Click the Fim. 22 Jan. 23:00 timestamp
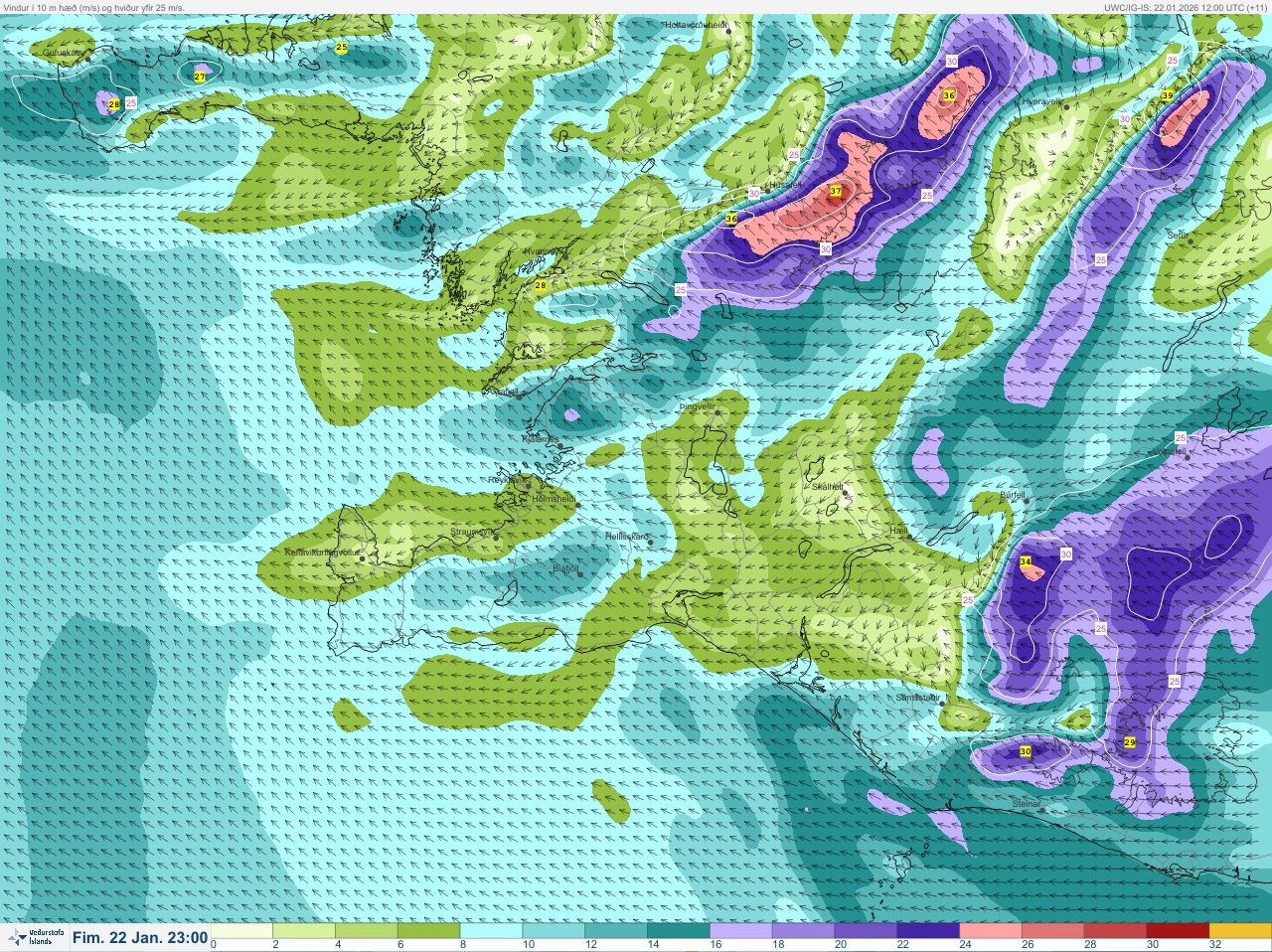The height and width of the screenshot is (952, 1272). coord(140,937)
